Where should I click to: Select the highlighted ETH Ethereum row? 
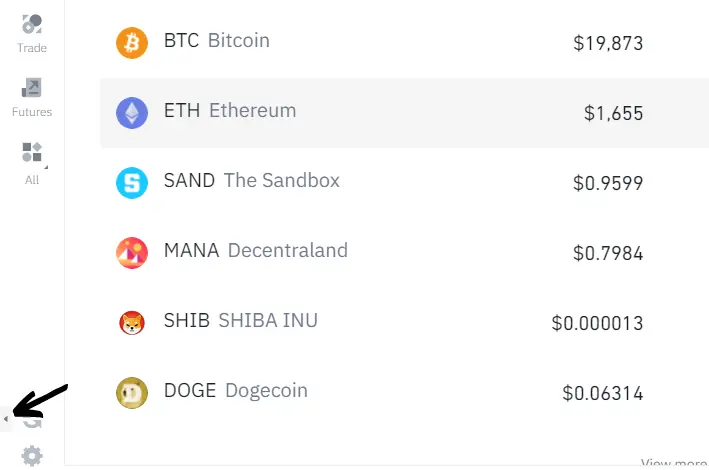click(404, 113)
